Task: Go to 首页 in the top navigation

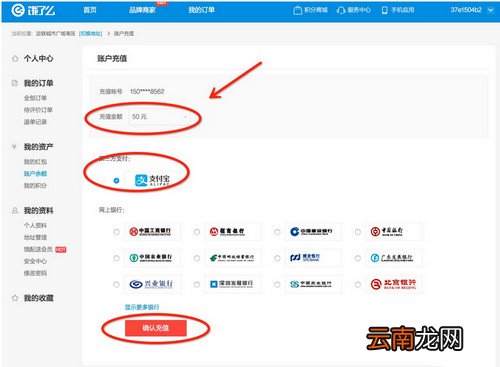Action: click(90, 10)
